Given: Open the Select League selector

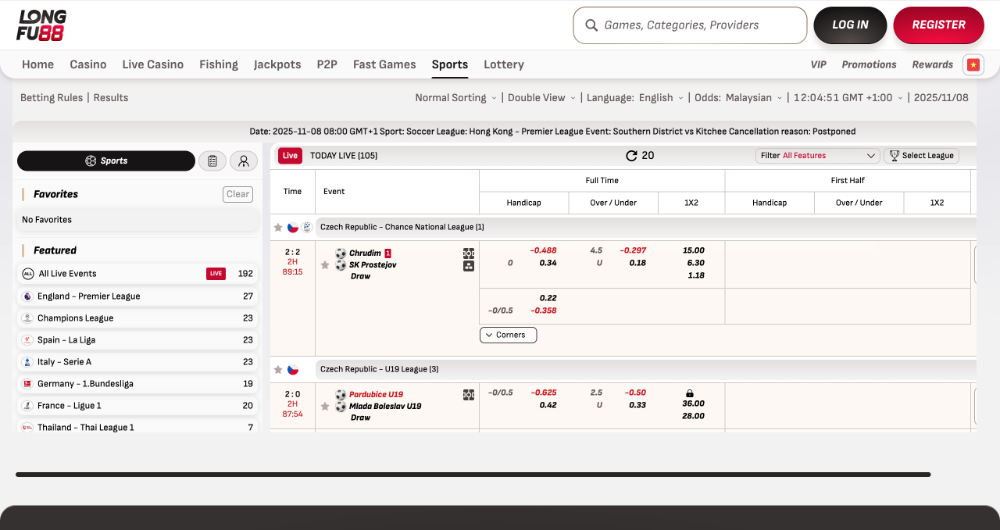Looking at the screenshot, I should pos(921,156).
